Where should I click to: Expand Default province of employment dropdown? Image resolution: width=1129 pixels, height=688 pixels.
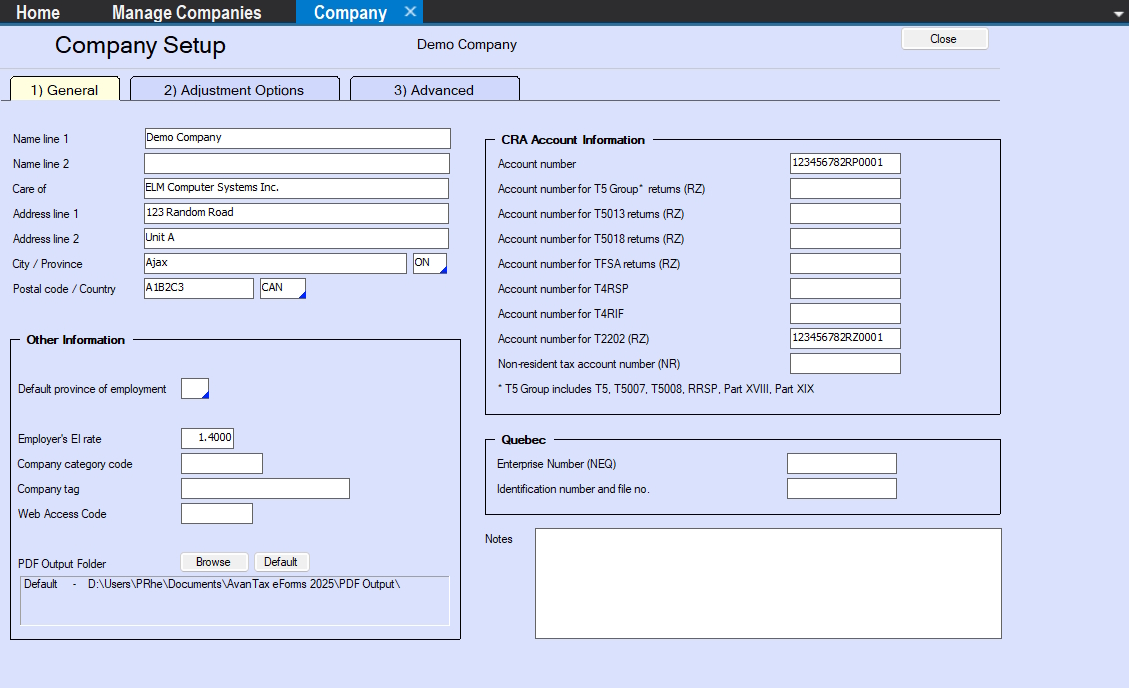[x=195, y=389]
